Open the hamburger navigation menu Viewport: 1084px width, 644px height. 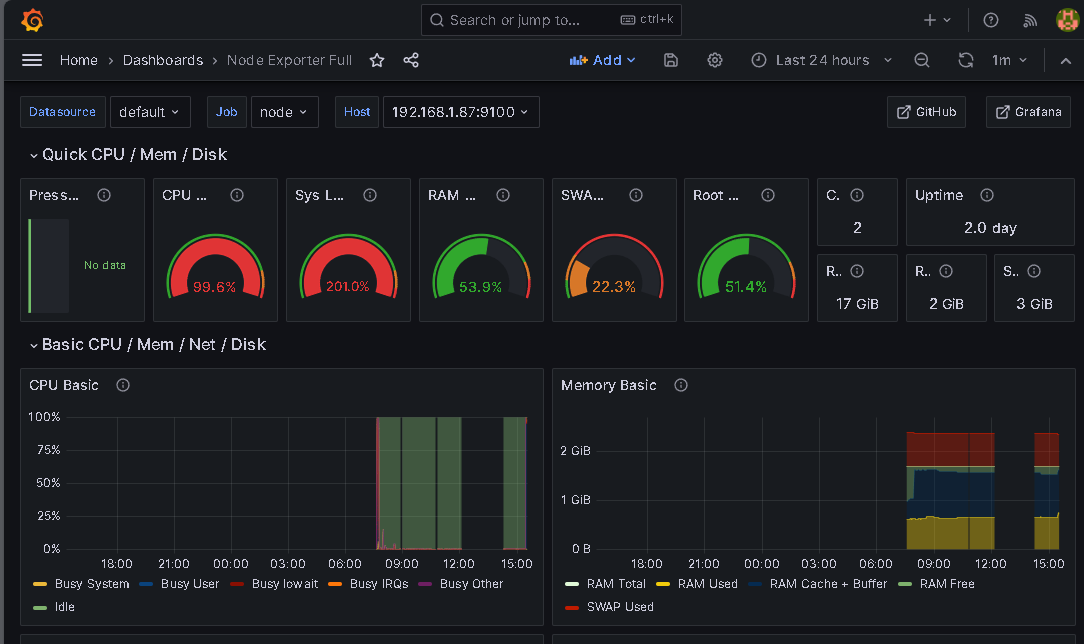pos(32,60)
